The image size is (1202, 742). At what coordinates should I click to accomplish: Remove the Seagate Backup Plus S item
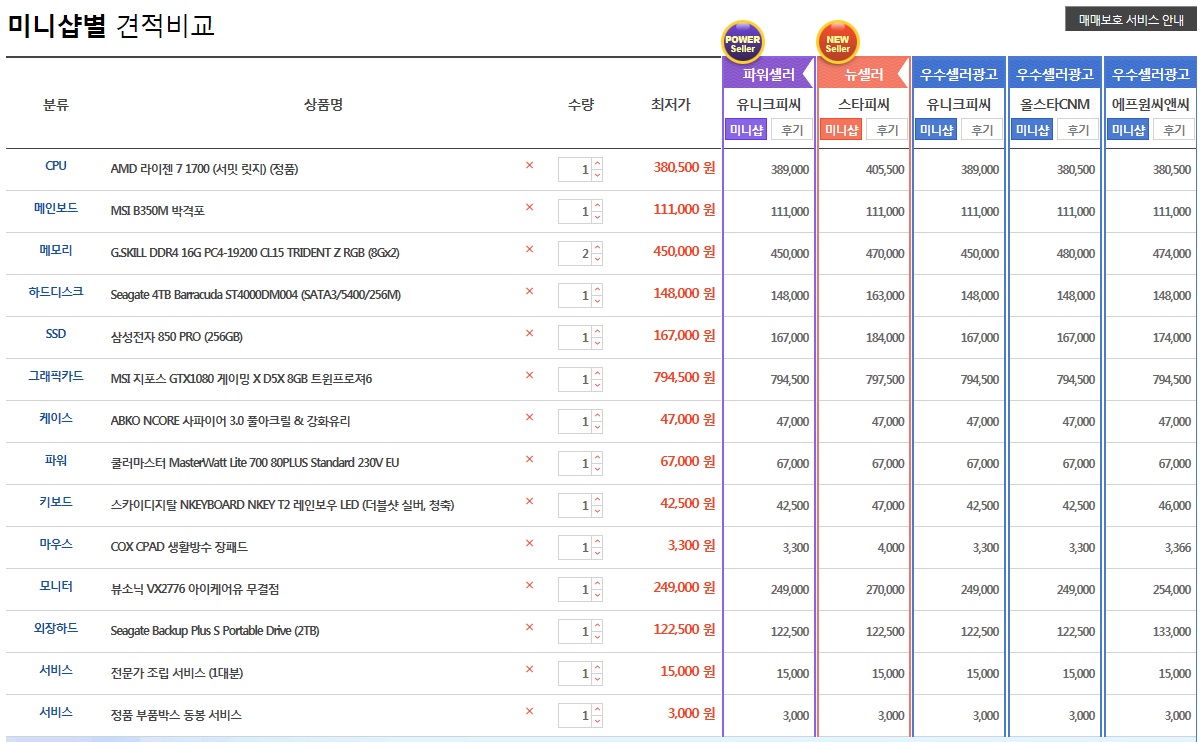pyautogui.click(x=529, y=628)
